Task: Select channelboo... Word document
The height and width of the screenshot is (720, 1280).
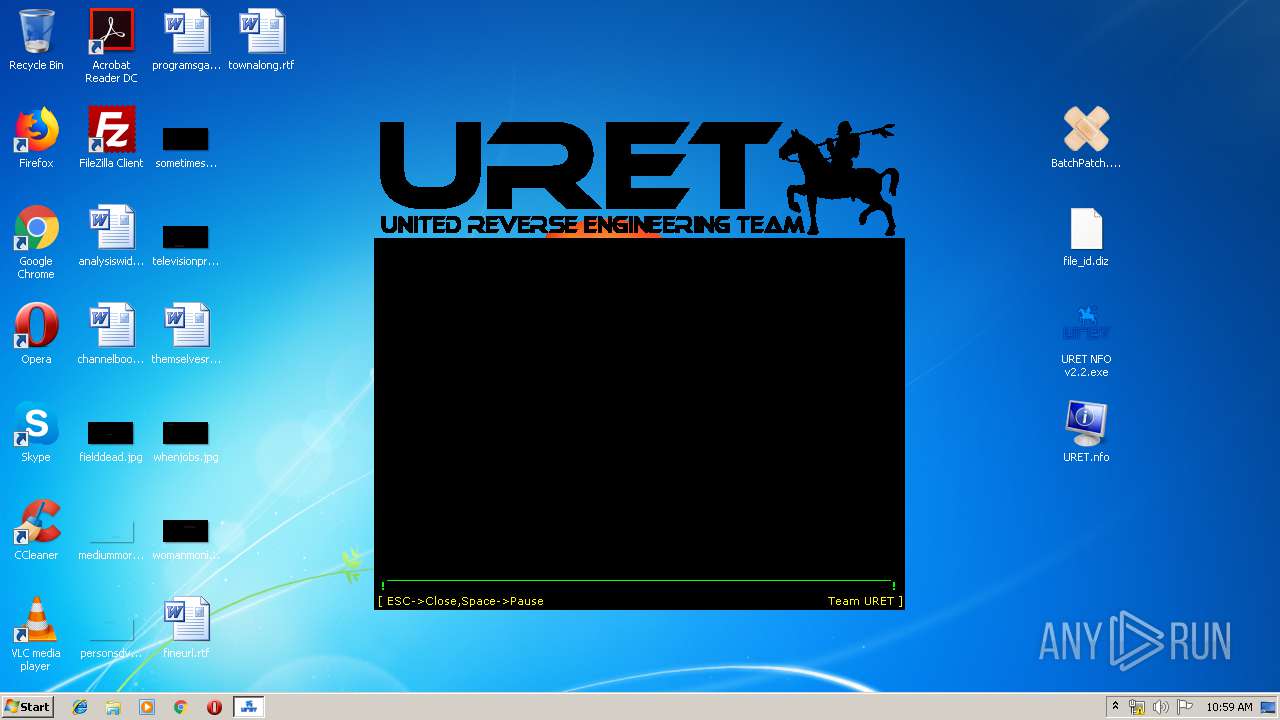Action: (111, 334)
